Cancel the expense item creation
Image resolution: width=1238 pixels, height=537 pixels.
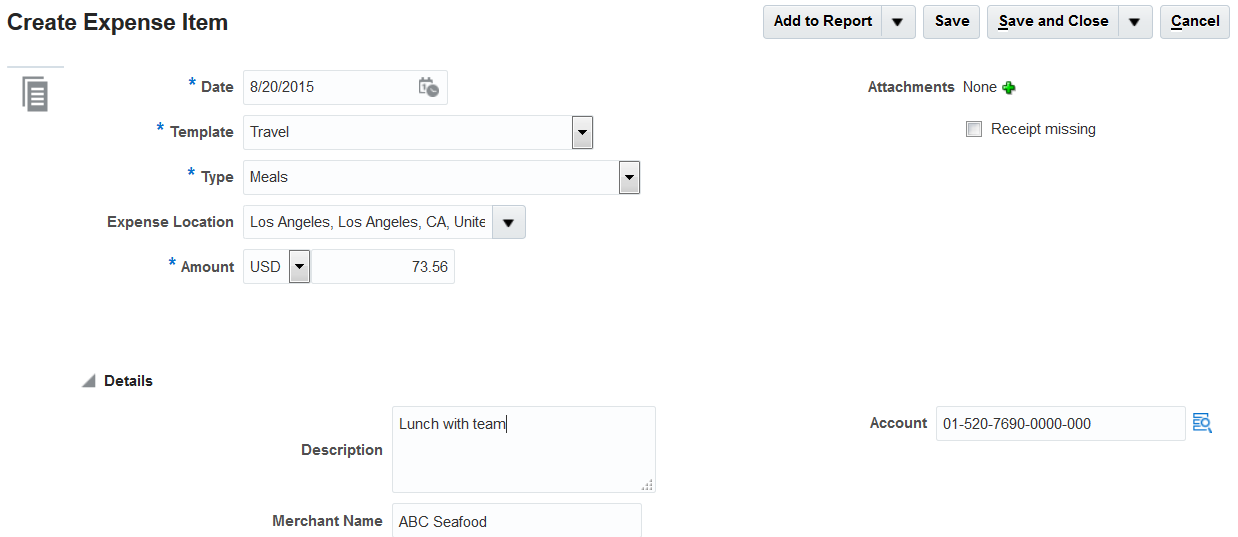pyautogui.click(x=1194, y=21)
